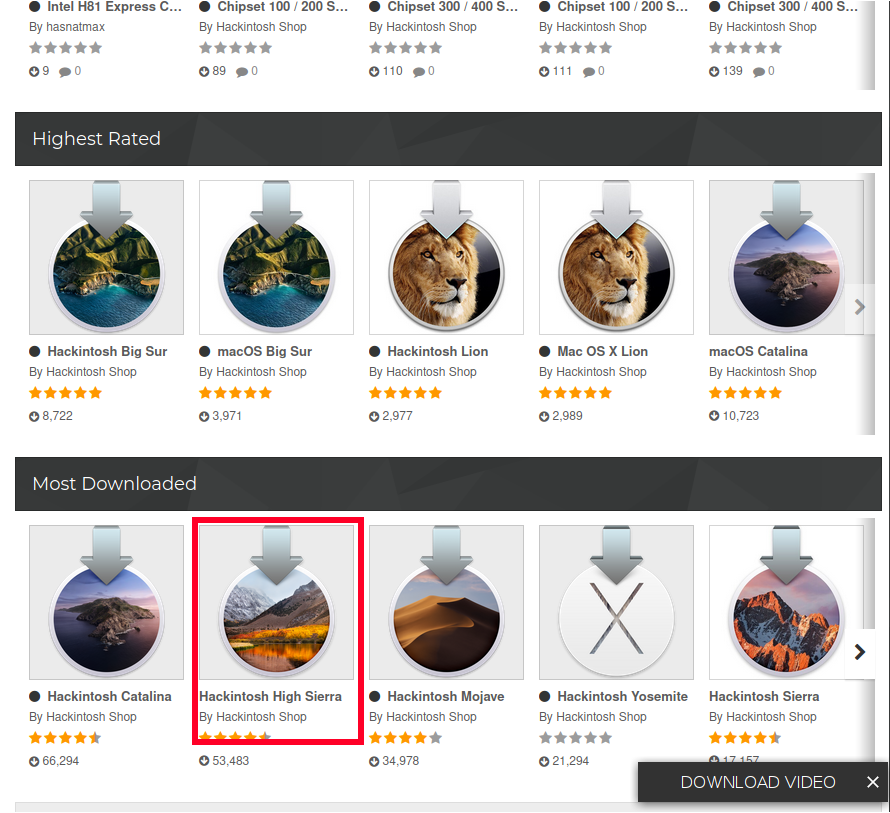Click the Hackintosh Yosemite X icon
The height and width of the screenshot is (813, 890).
point(616,603)
